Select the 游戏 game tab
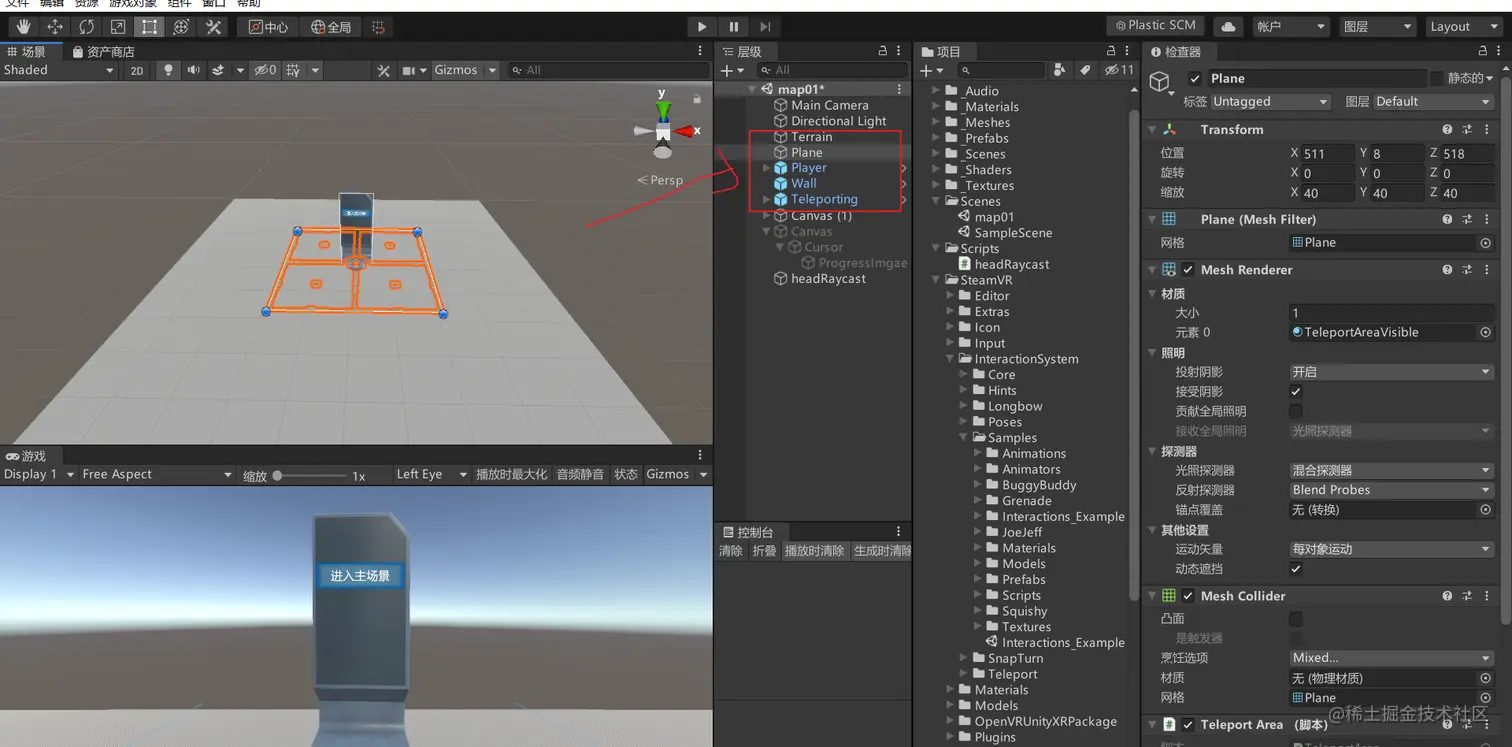The height and width of the screenshot is (747, 1512). pyautogui.click(x=27, y=456)
